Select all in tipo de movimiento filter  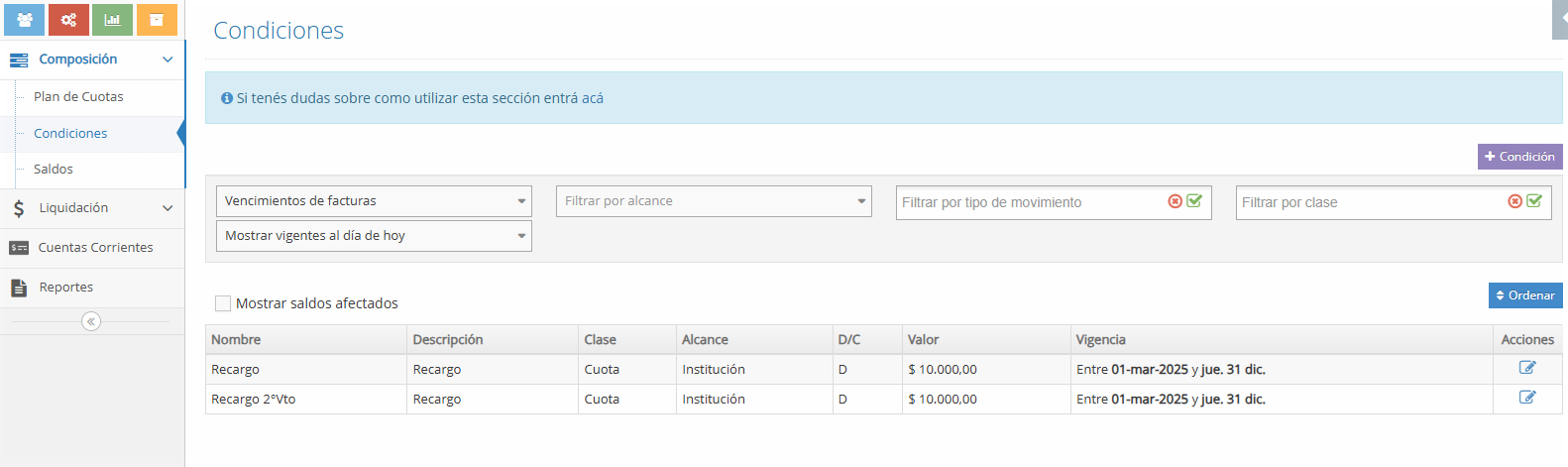(1194, 201)
